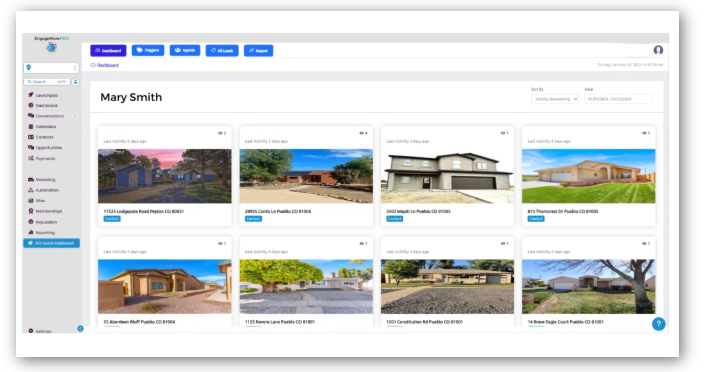This screenshot has height=372, width=705.
Task: Open Calendars in the sidebar
Action: pos(42,127)
